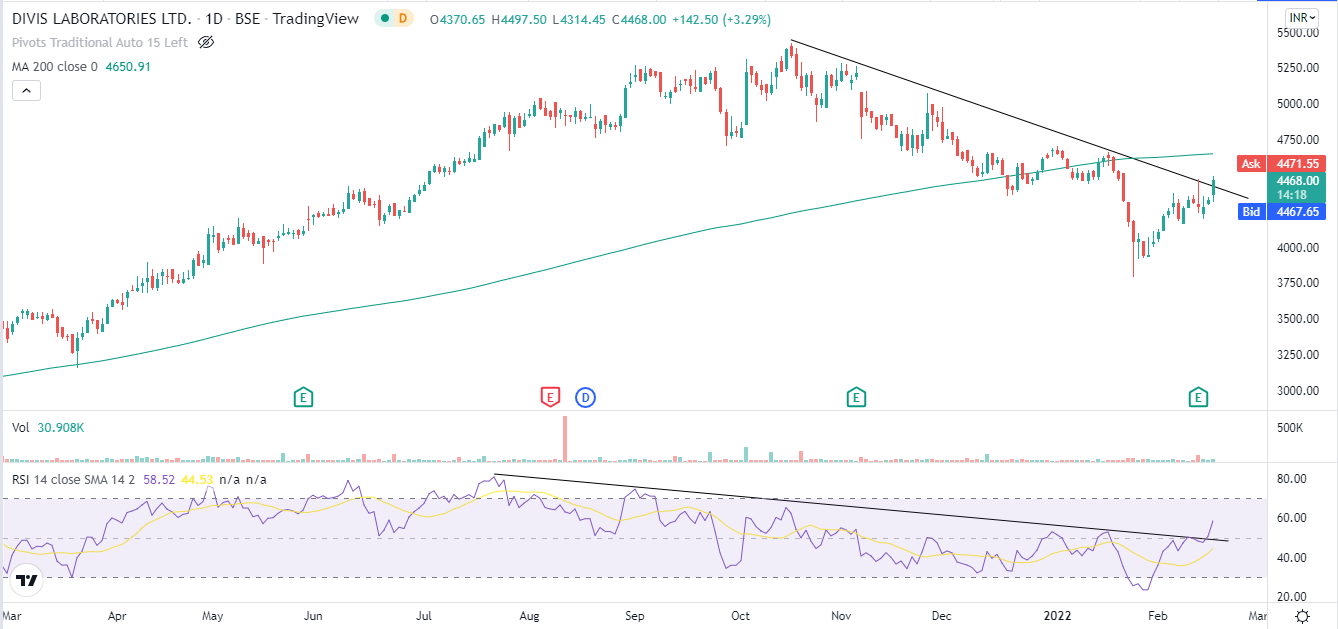
Task: Show the hidden Pivots indicator via eye icon
Action: [x=206, y=42]
